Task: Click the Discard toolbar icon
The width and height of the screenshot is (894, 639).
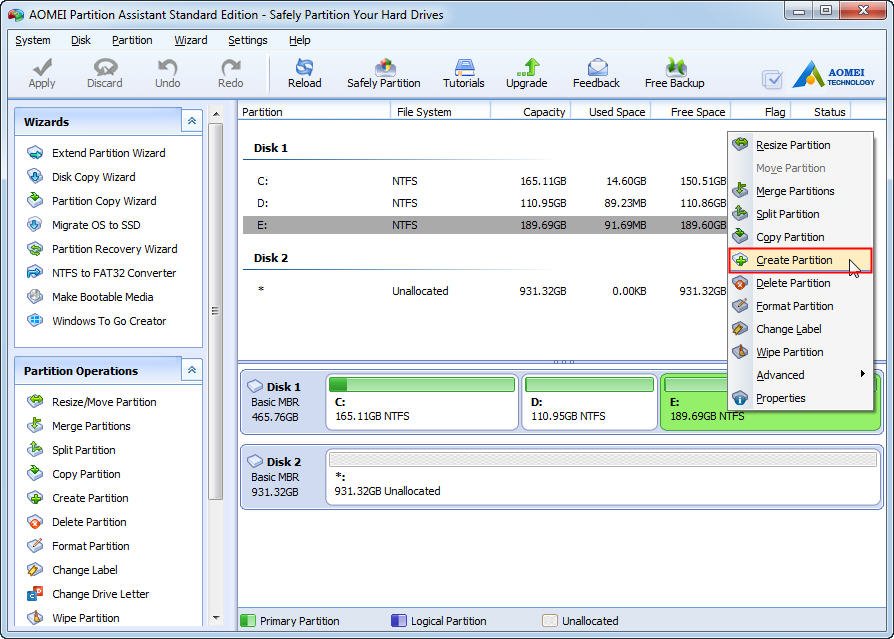Action: [x=104, y=74]
